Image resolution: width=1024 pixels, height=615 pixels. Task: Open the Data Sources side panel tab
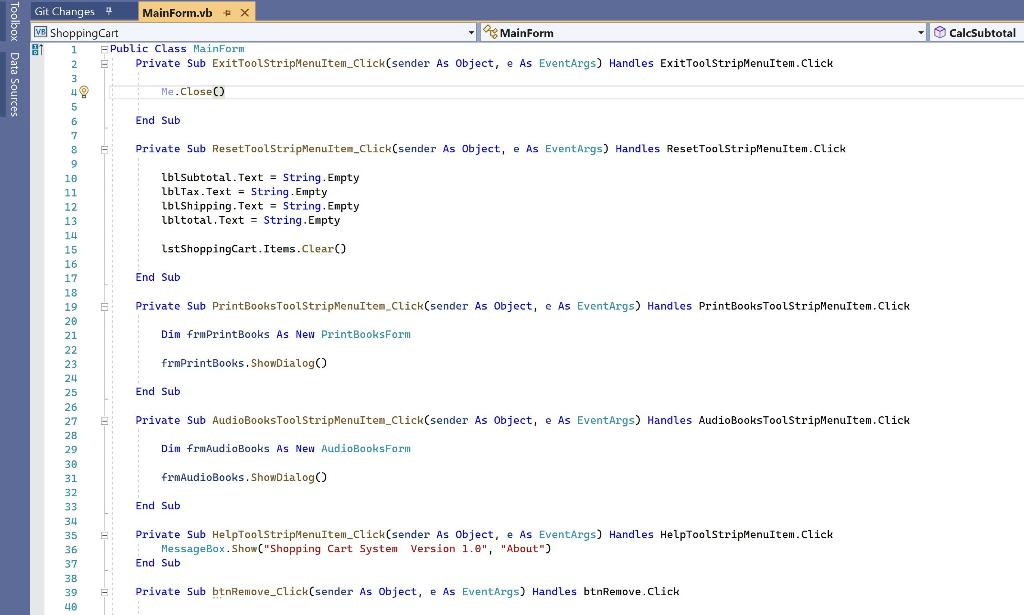[x=14, y=84]
